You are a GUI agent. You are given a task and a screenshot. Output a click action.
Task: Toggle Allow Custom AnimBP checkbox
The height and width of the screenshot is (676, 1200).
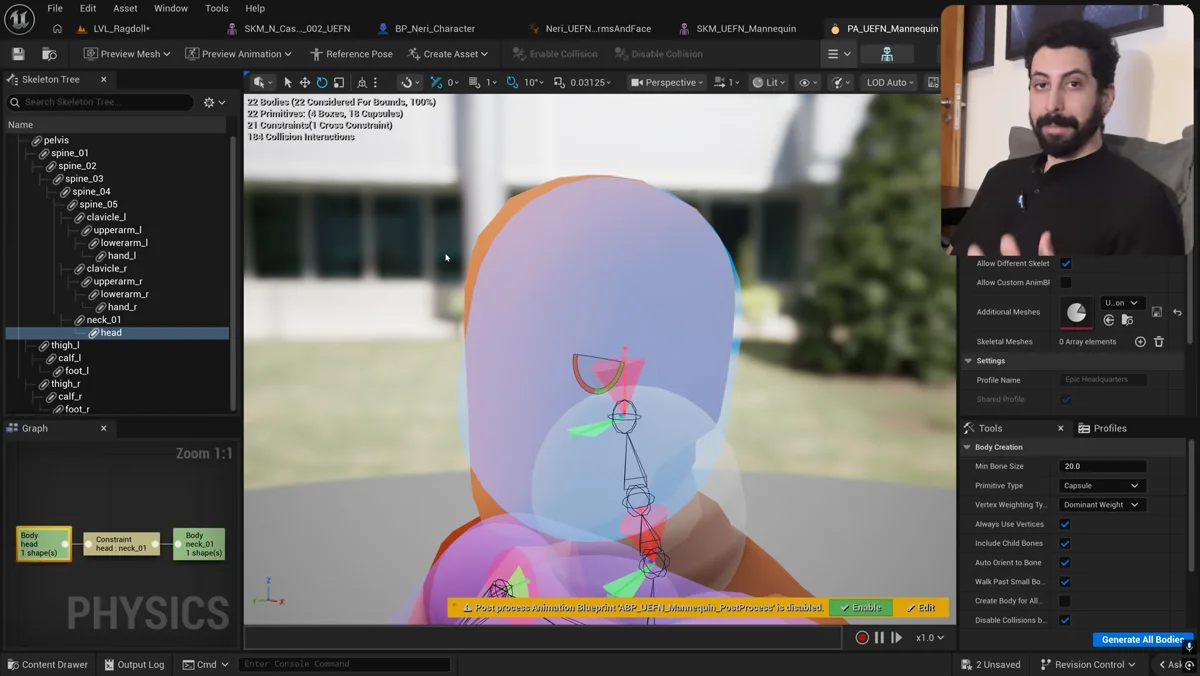pyautogui.click(x=1066, y=283)
